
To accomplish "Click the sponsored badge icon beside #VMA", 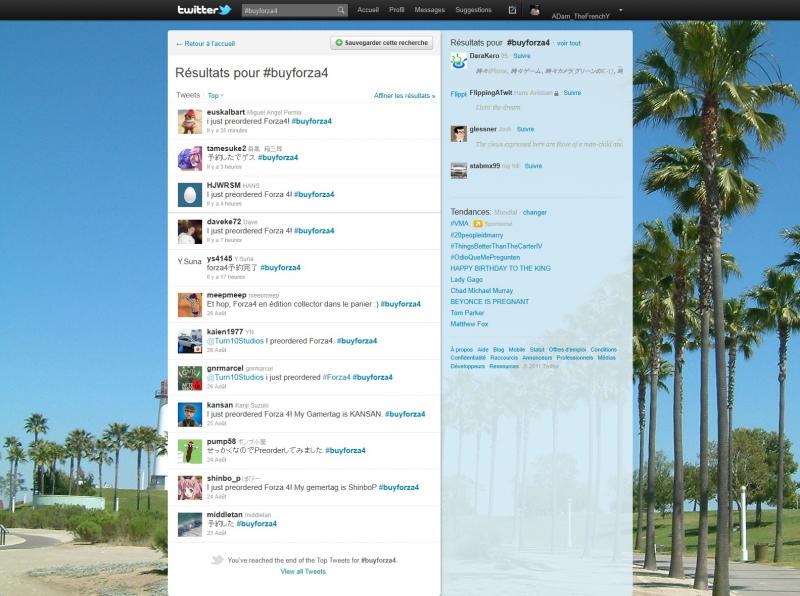I will click(478, 224).
